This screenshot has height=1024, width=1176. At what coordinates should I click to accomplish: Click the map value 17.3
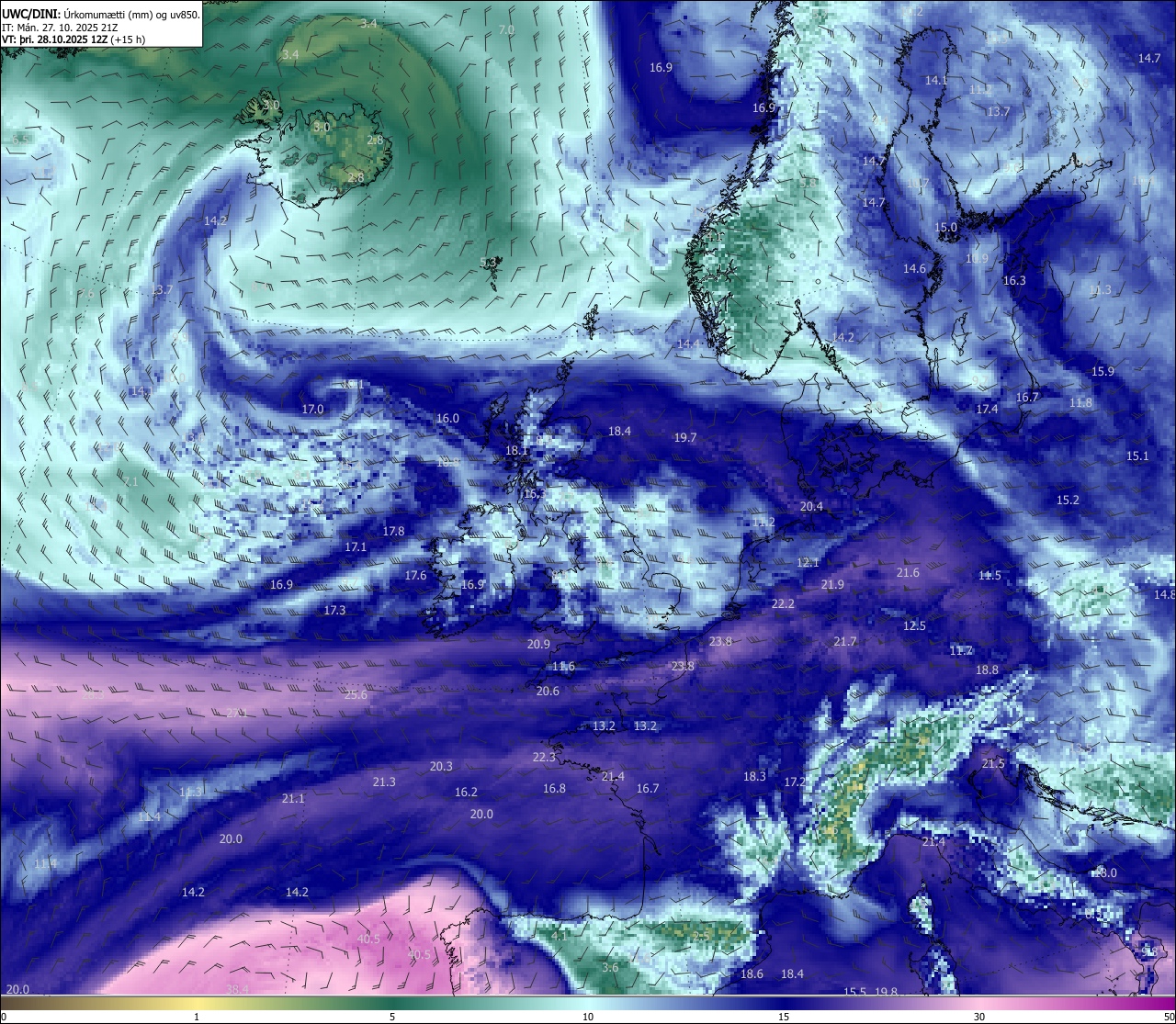[334, 610]
